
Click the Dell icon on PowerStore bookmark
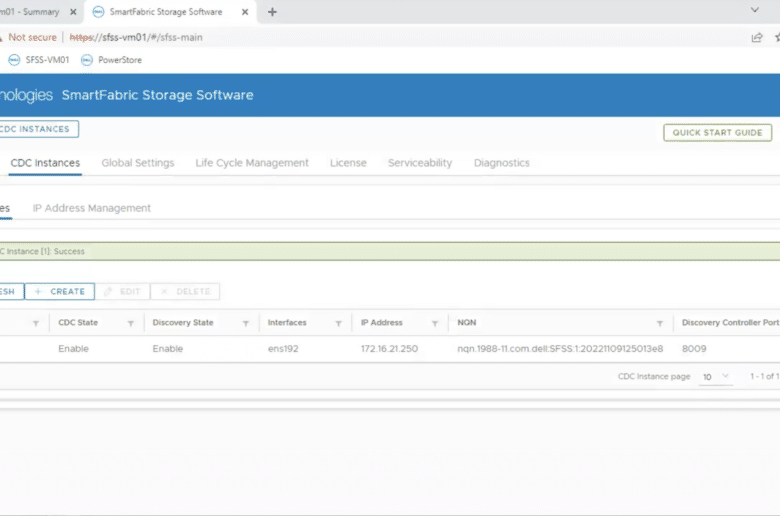(x=87, y=60)
